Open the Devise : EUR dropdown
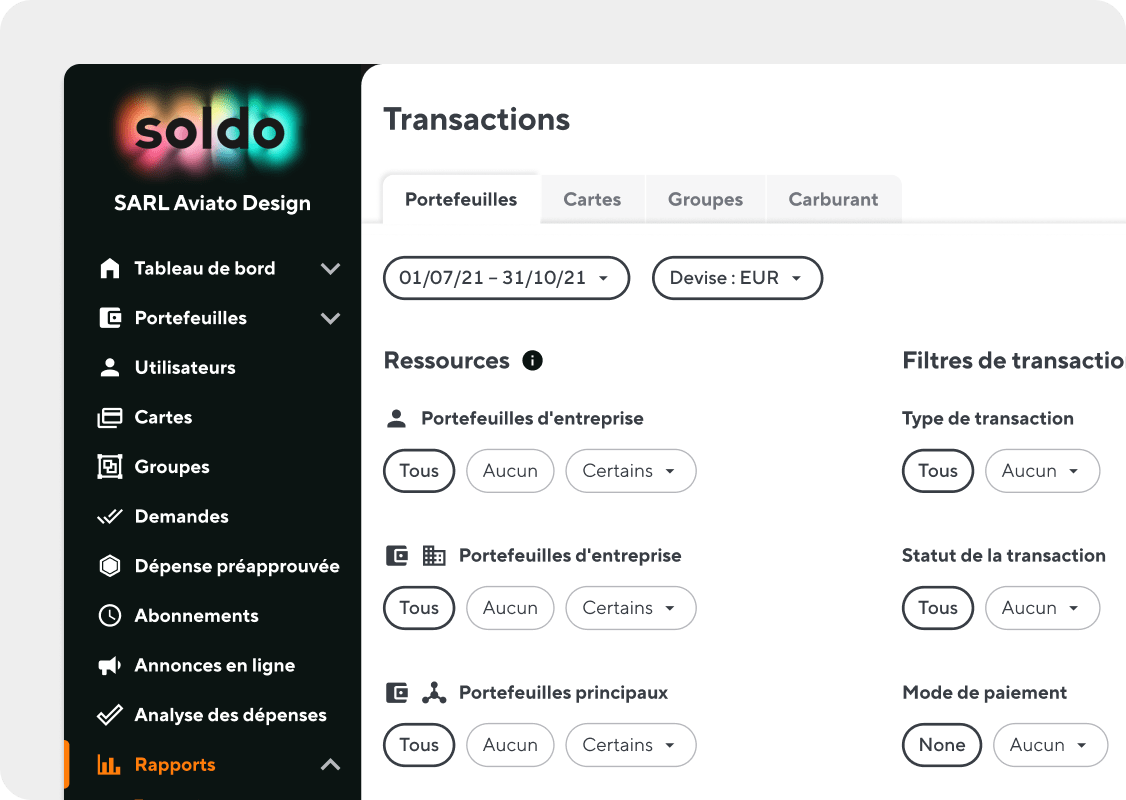This screenshot has height=800, width=1126. coord(737,278)
